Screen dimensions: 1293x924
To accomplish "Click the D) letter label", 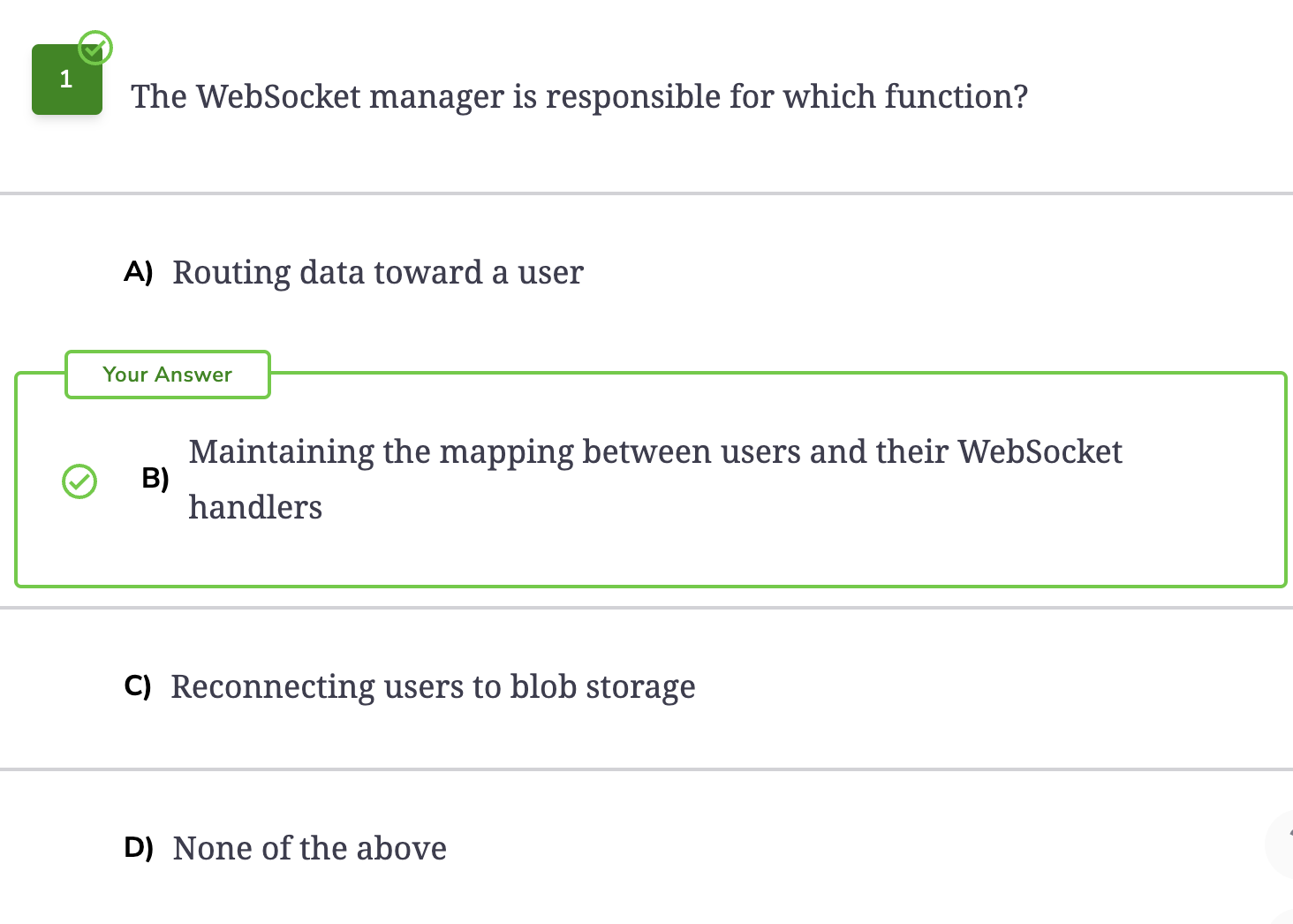I will click(139, 848).
